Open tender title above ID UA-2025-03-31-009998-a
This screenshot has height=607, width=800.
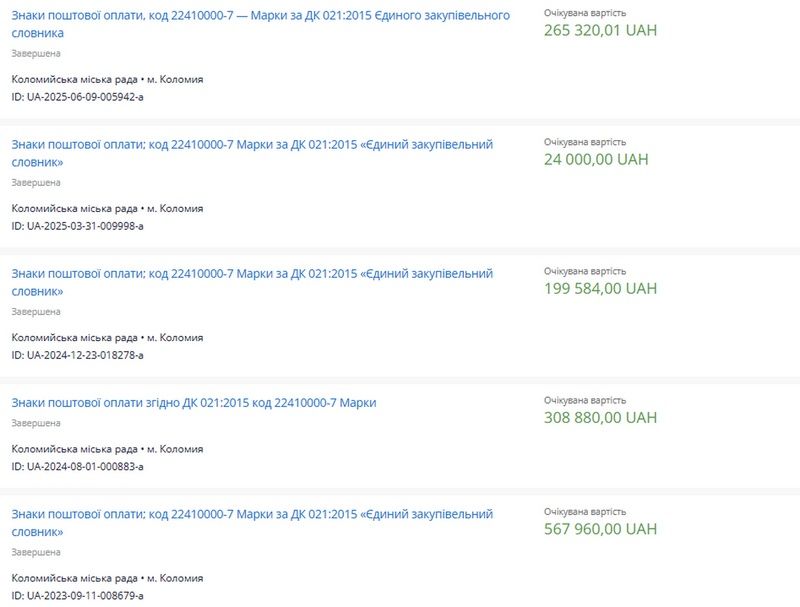coord(252,145)
